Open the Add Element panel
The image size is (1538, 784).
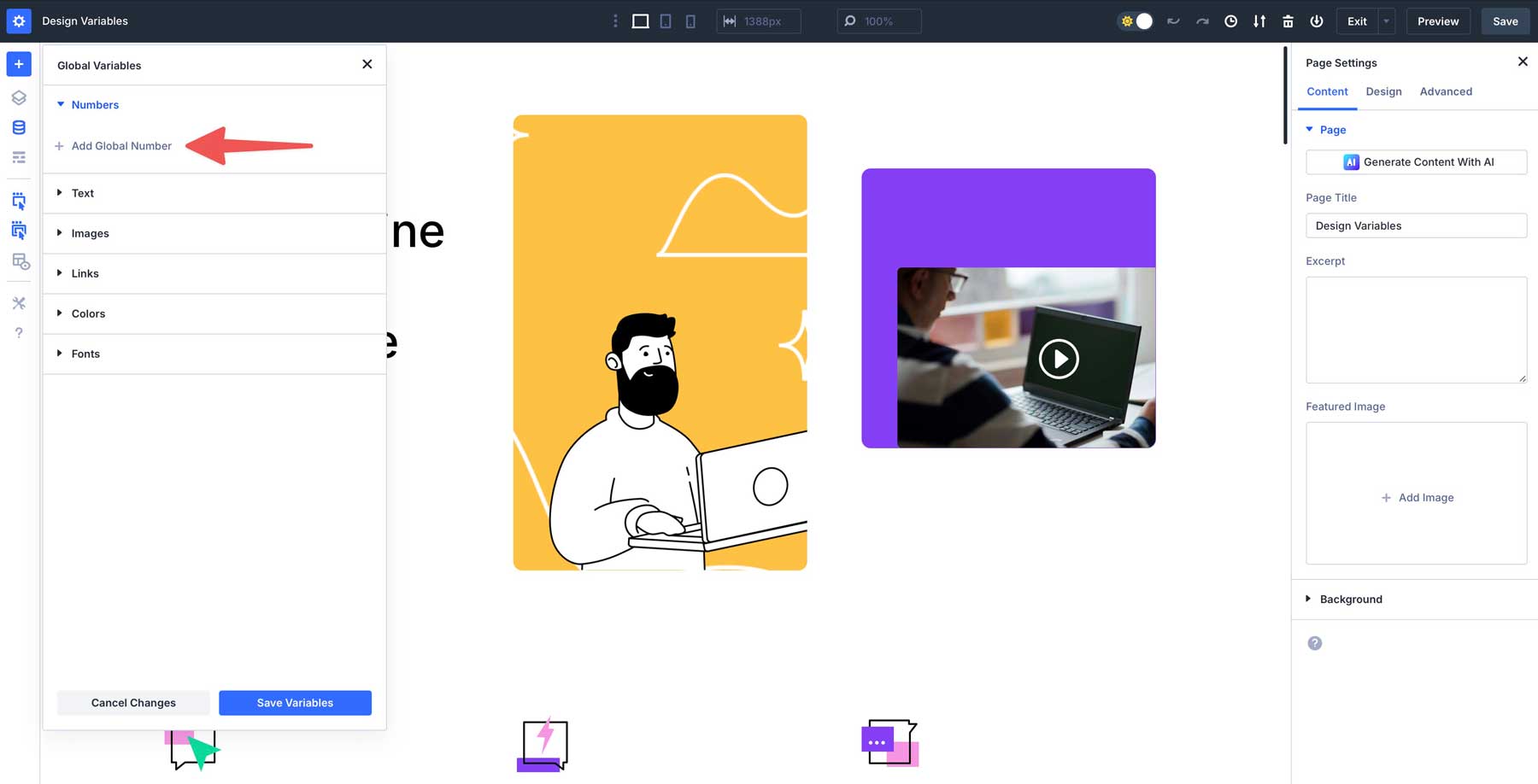(19, 63)
